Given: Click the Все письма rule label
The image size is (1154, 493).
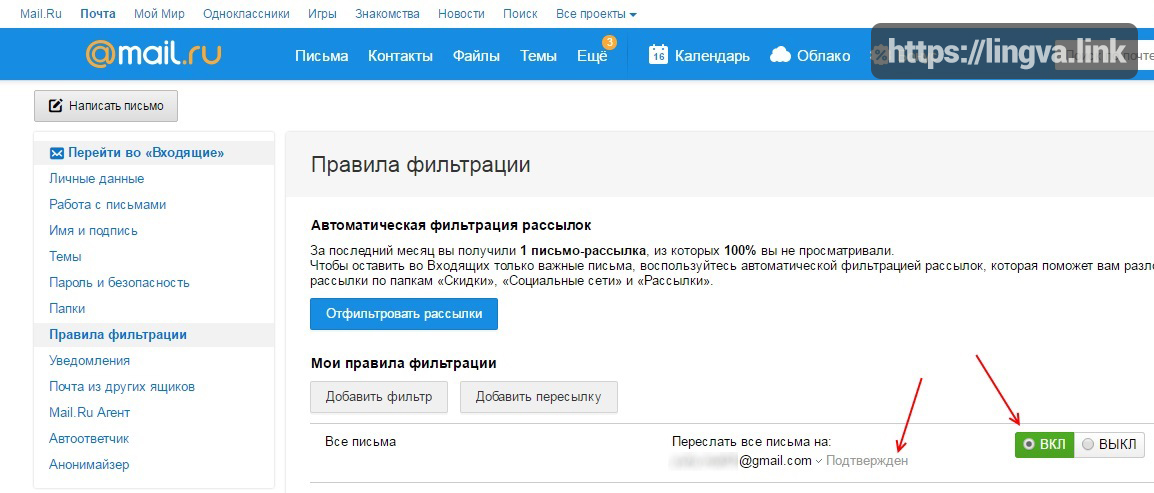Looking at the screenshot, I should pyautogui.click(x=361, y=442).
